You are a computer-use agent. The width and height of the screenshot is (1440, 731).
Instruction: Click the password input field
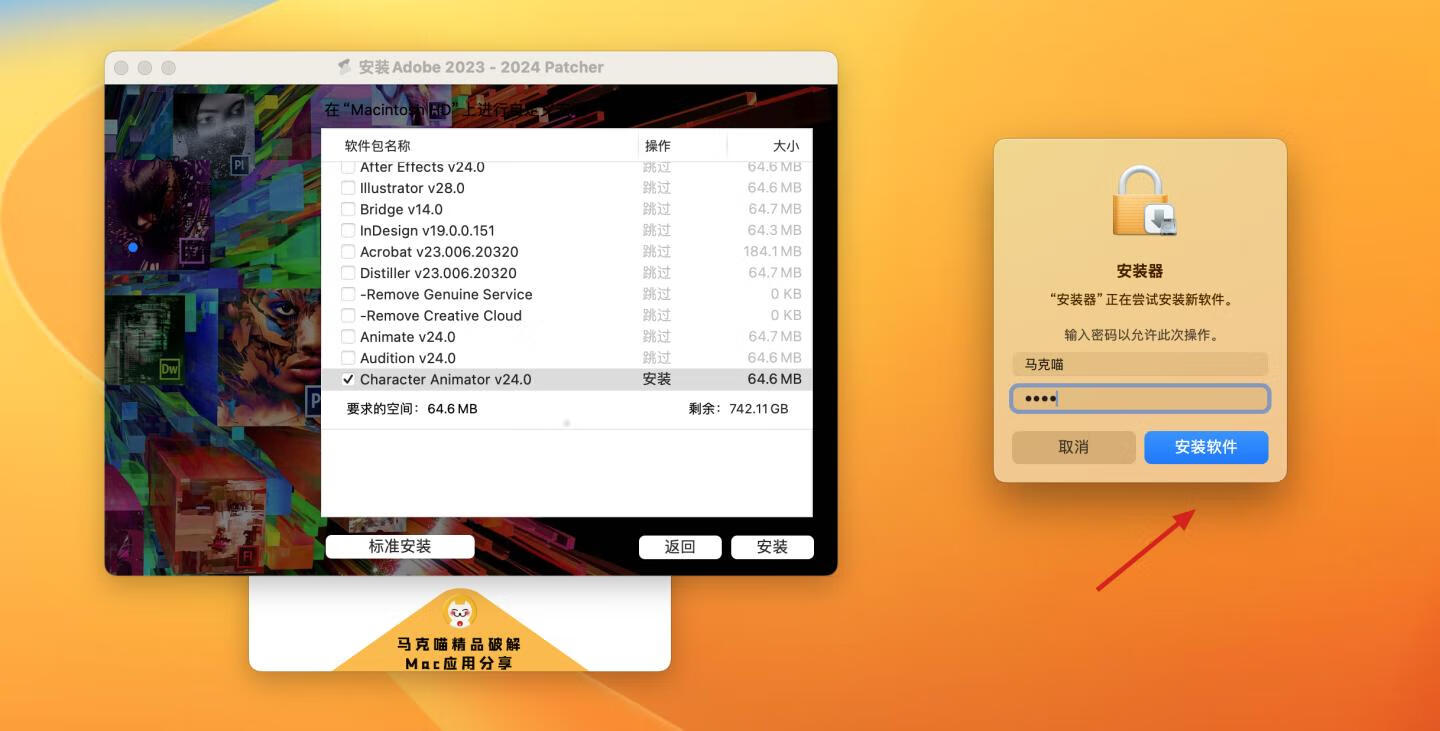pyautogui.click(x=1140, y=399)
